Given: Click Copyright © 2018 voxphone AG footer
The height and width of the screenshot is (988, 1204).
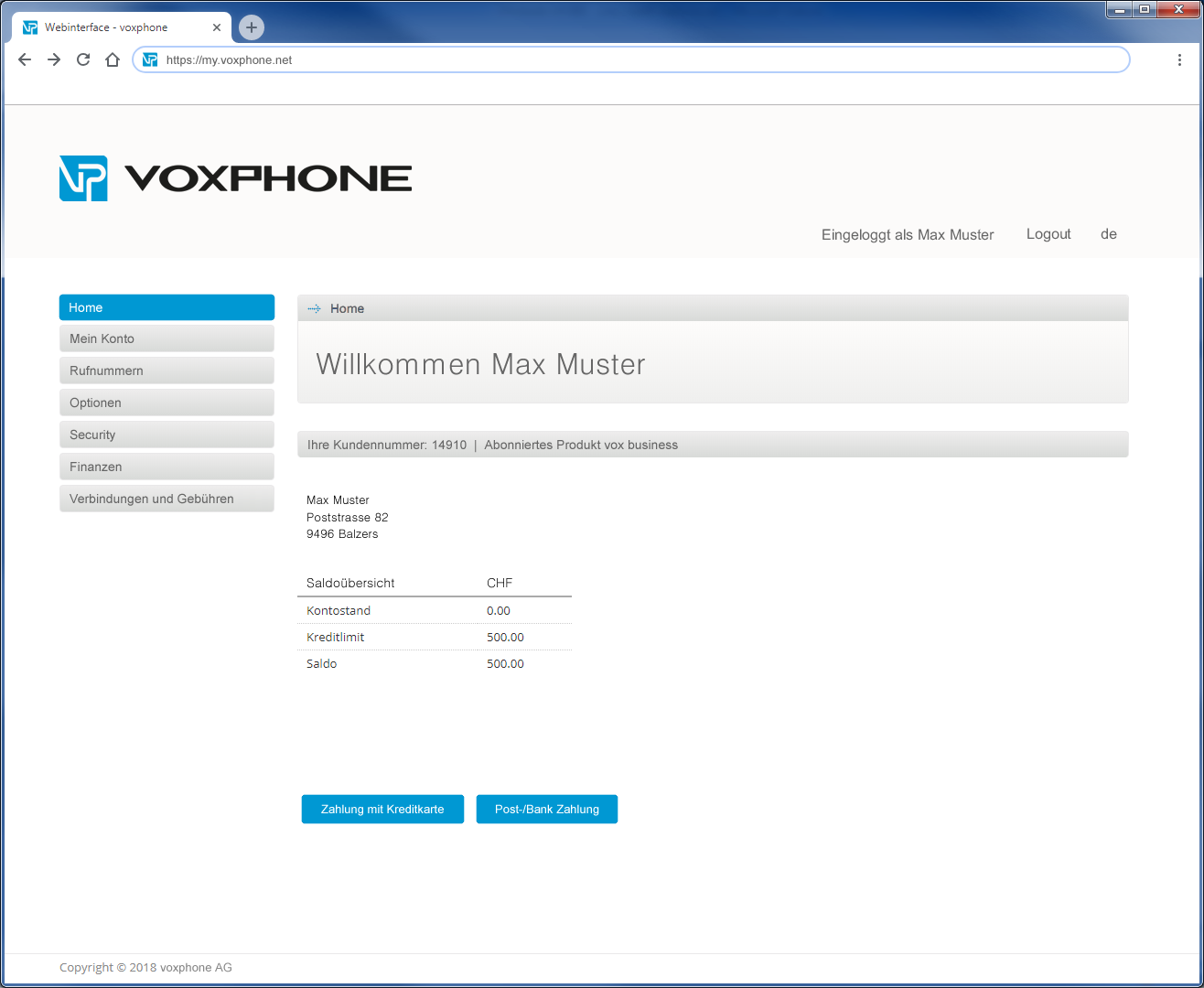Looking at the screenshot, I should click(x=145, y=967).
